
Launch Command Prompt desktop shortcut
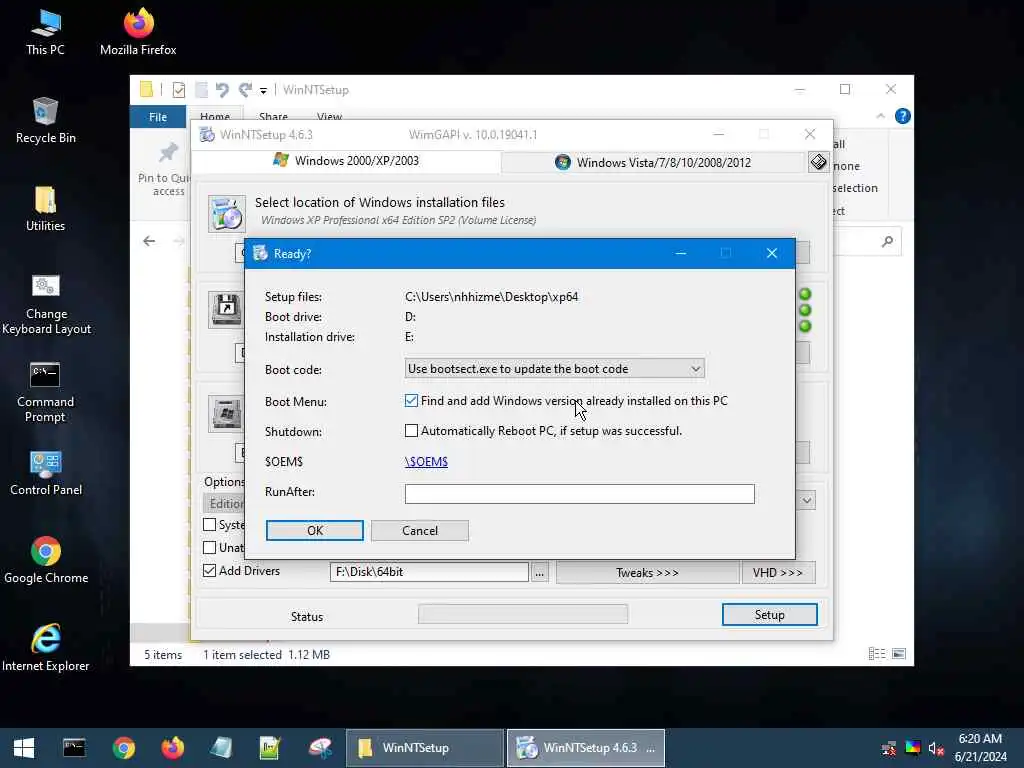click(x=45, y=392)
